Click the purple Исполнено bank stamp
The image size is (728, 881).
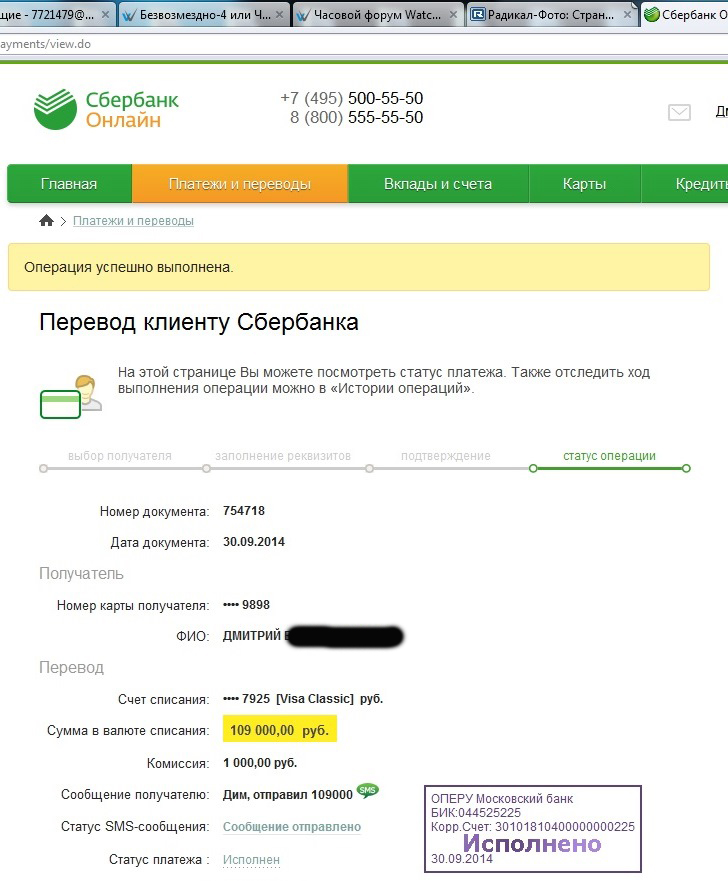(533, 829)
